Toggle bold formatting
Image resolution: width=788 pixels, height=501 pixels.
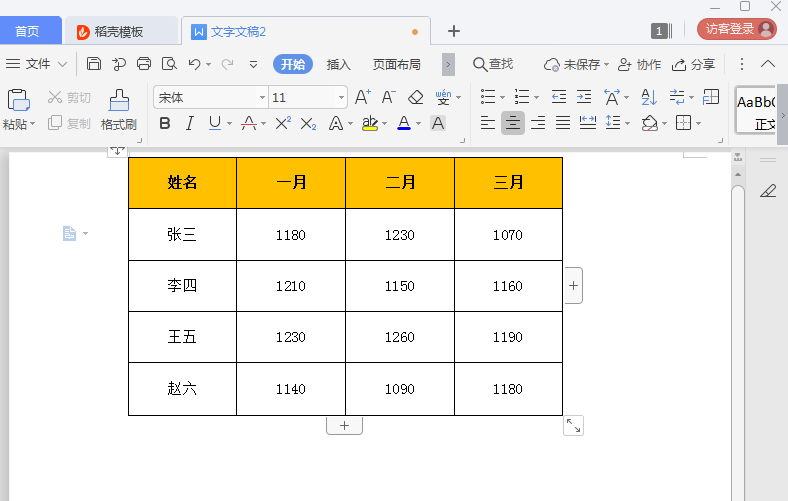tap(164, 123)
